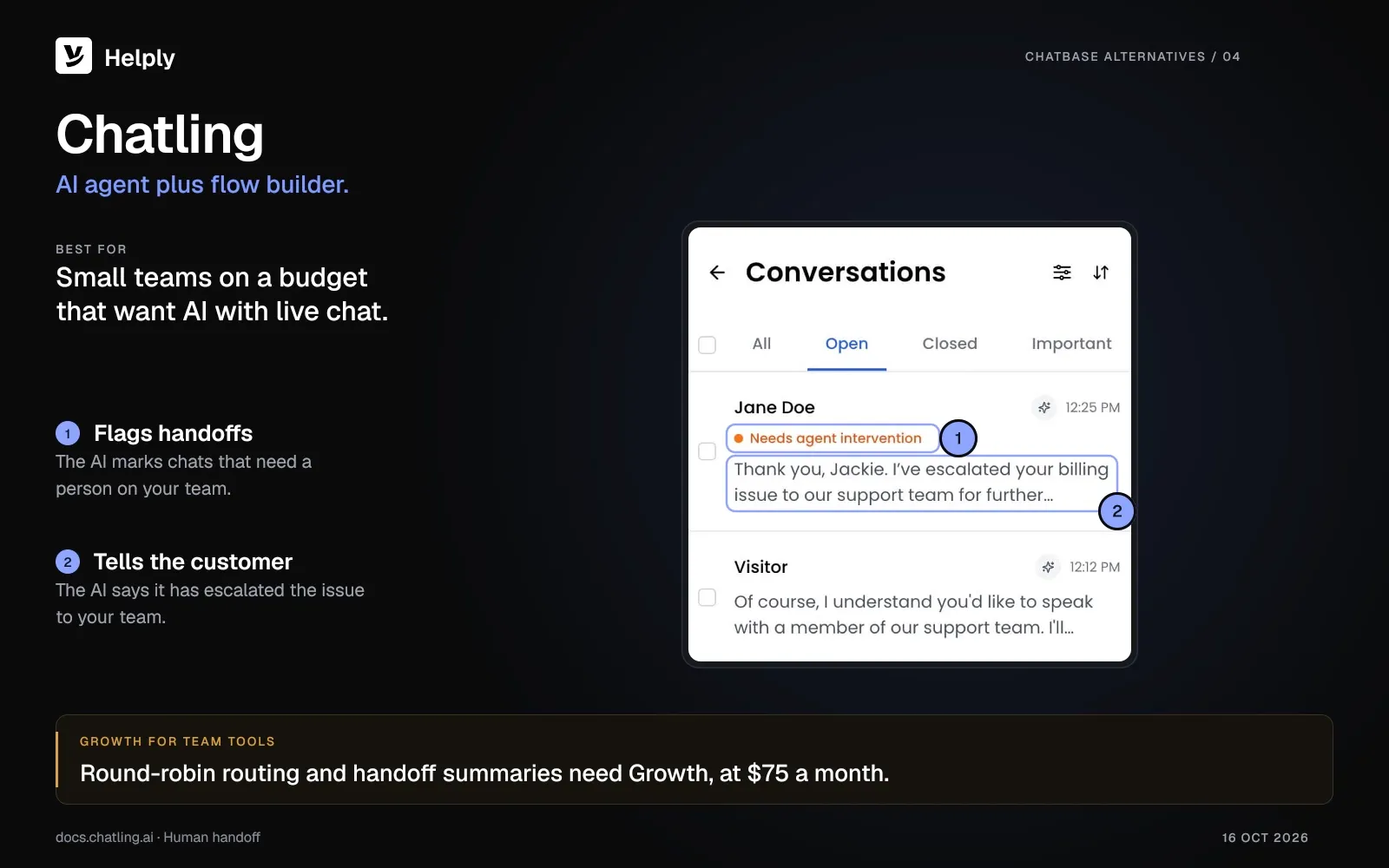
Task: Click the Best For label
Action: pos(91,249)
